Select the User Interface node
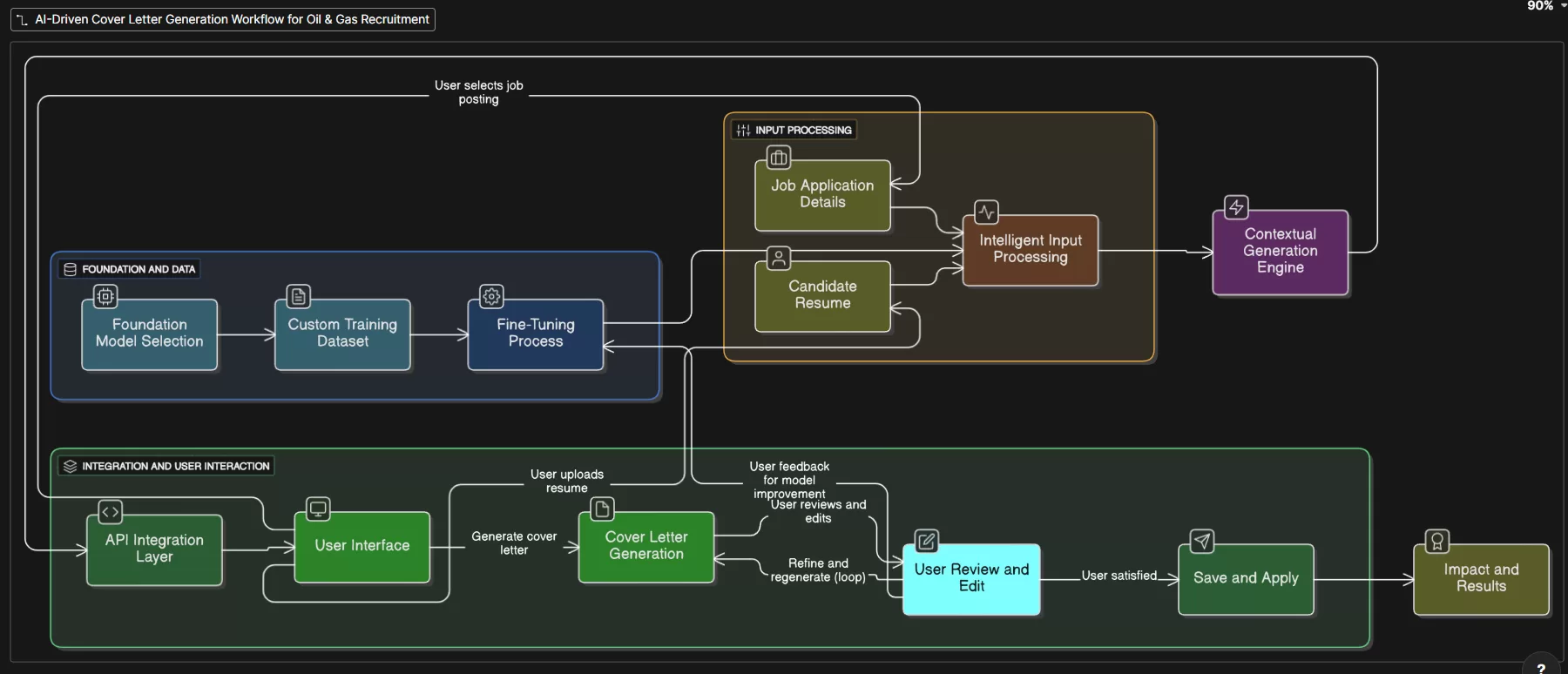 362,547
